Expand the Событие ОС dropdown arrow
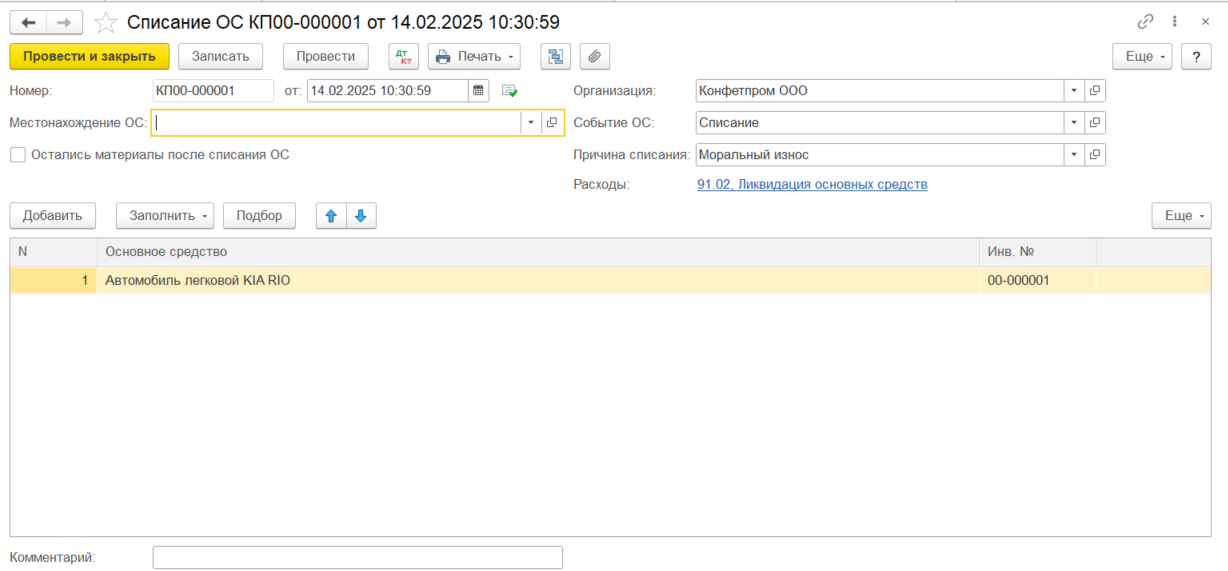This screenshot has height=571, width=1228. (x=1074, y=123)
